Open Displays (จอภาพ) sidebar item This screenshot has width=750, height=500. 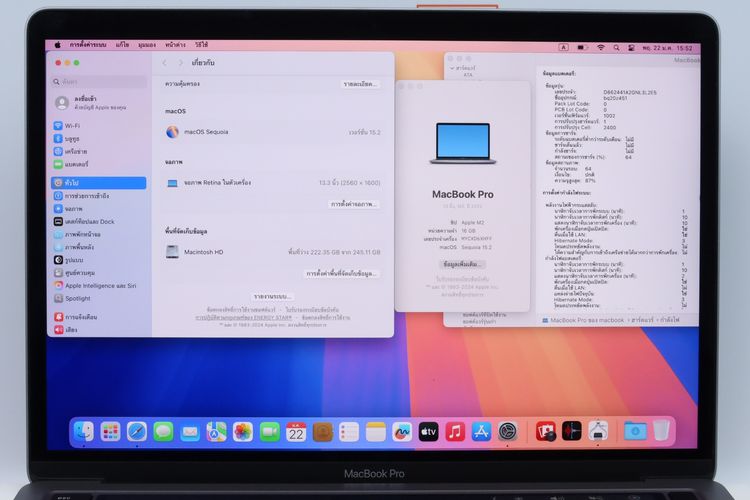coord(99,209)
